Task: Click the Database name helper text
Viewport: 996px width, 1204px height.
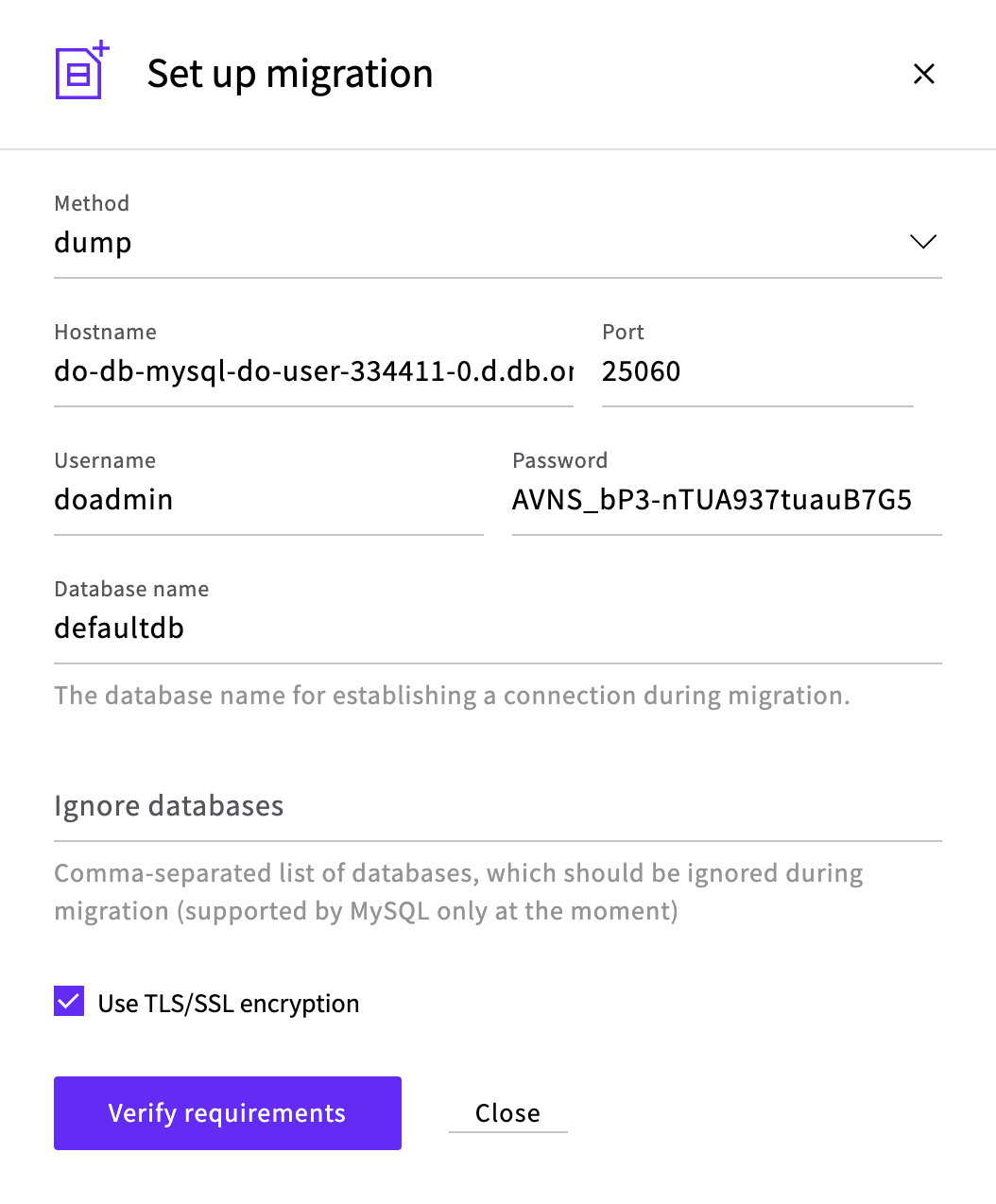Action: [452, 696]
